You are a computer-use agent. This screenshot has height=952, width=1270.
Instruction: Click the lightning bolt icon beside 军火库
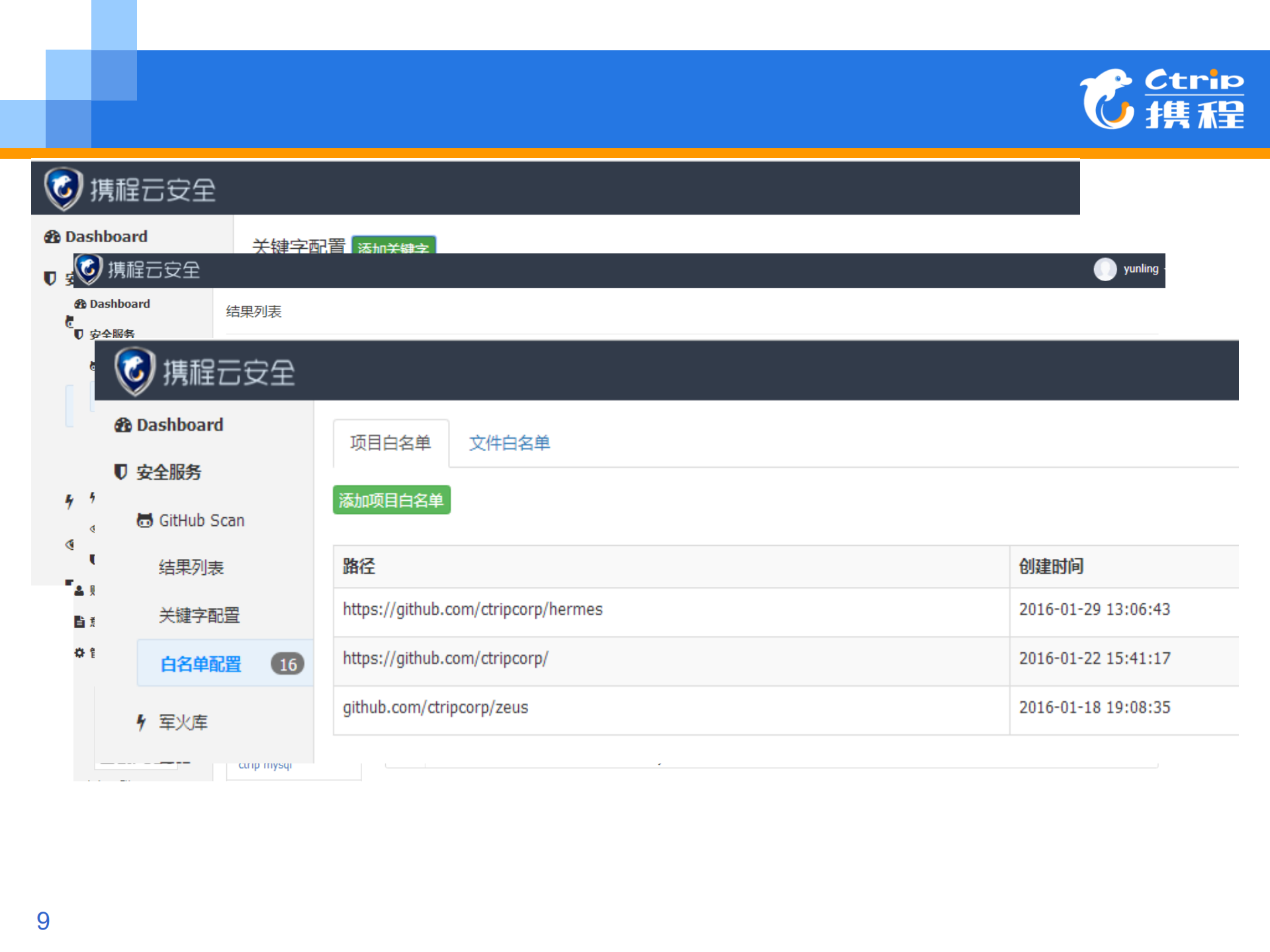tap(140, 722)
